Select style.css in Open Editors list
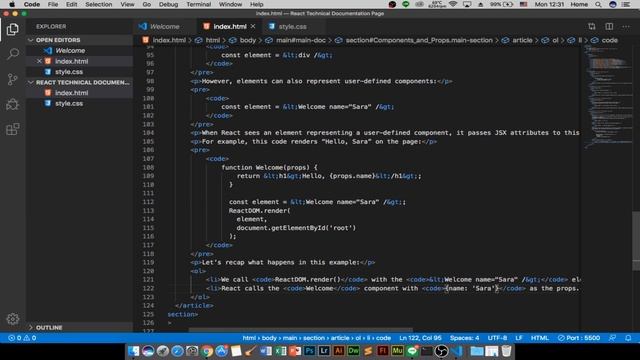 pyautogui.click(x=80, y=72)
